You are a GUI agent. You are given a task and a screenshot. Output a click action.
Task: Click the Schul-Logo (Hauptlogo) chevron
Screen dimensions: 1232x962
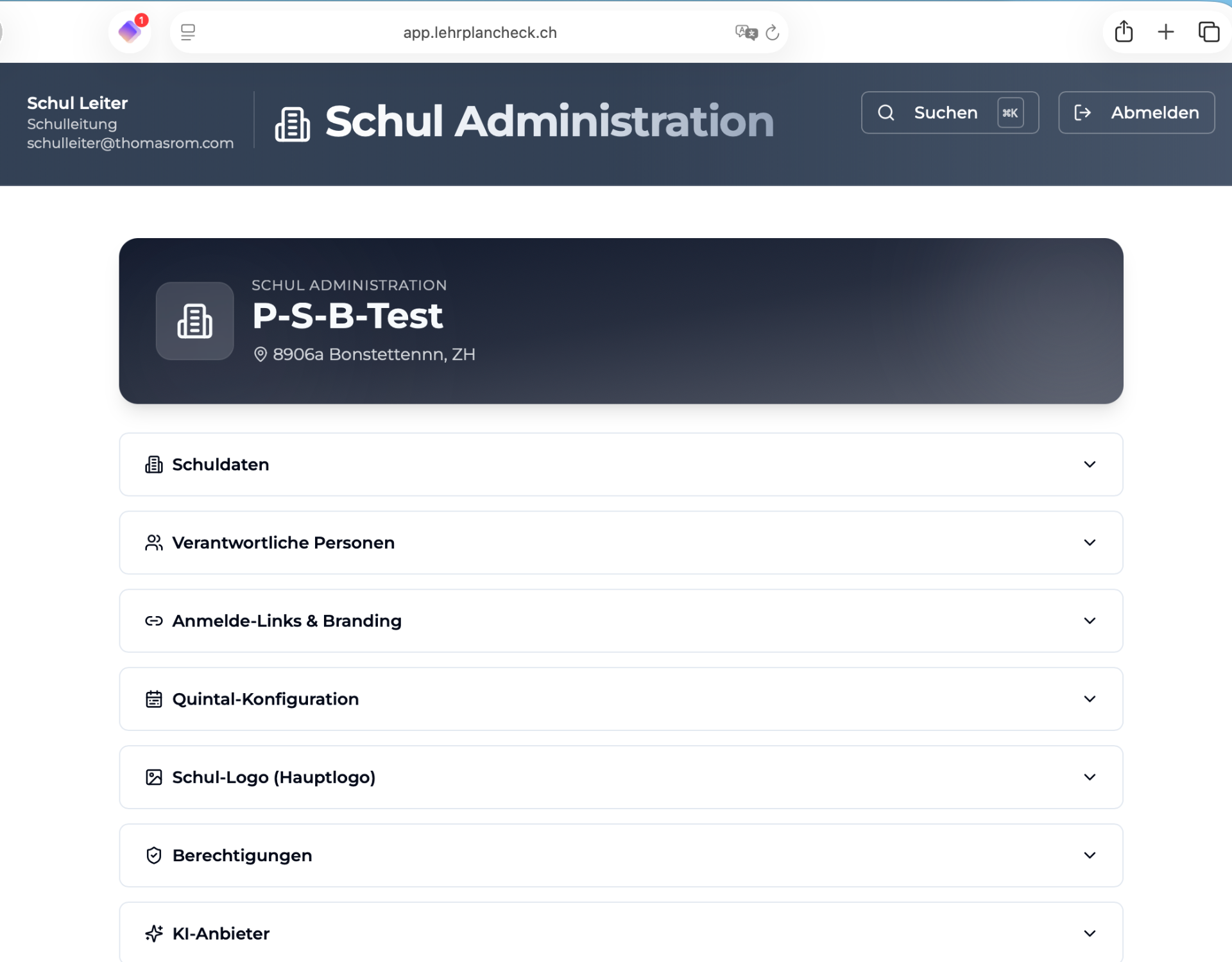[1090, 777]
